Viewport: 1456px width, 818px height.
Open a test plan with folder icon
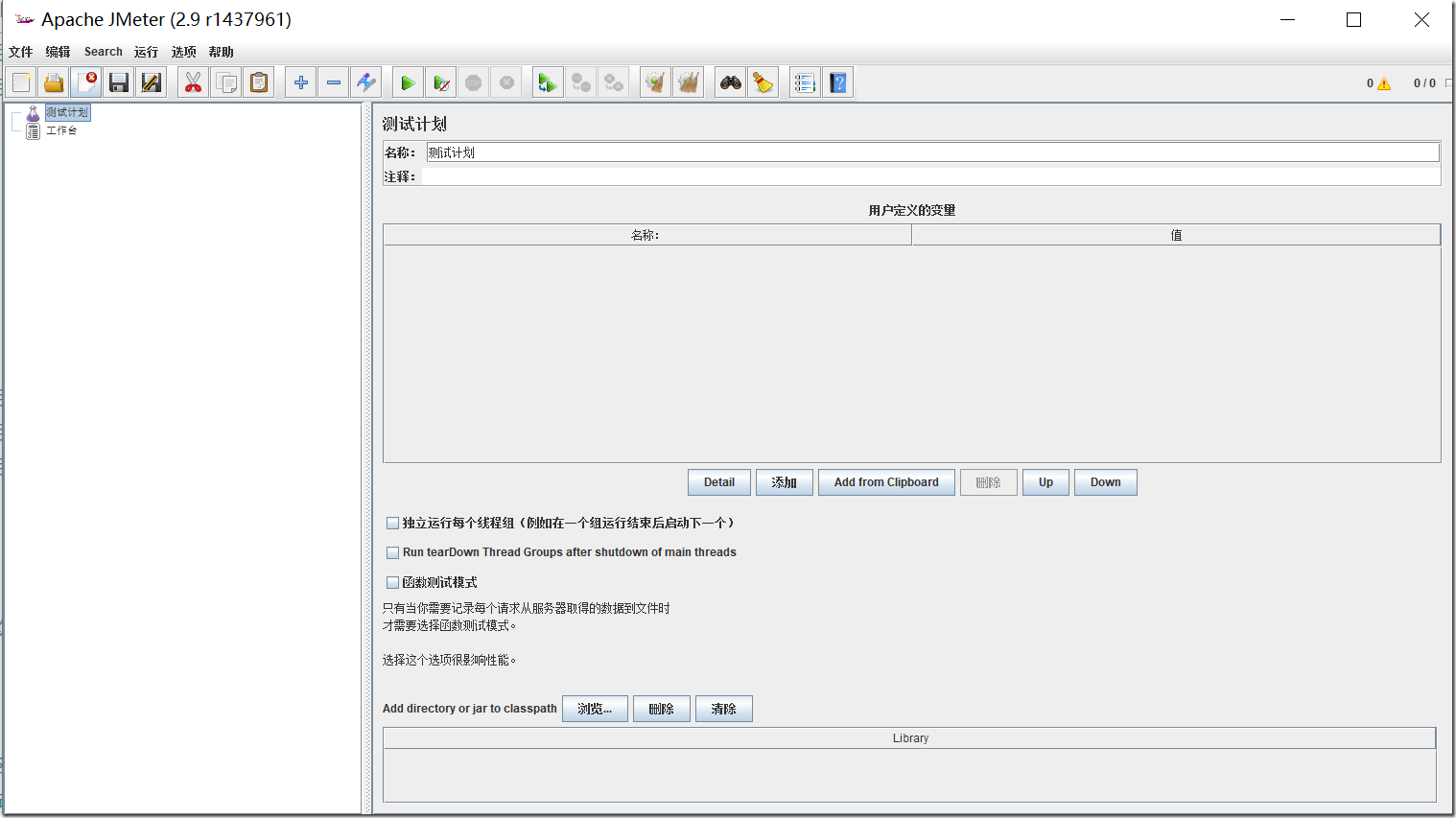(54, 82)
